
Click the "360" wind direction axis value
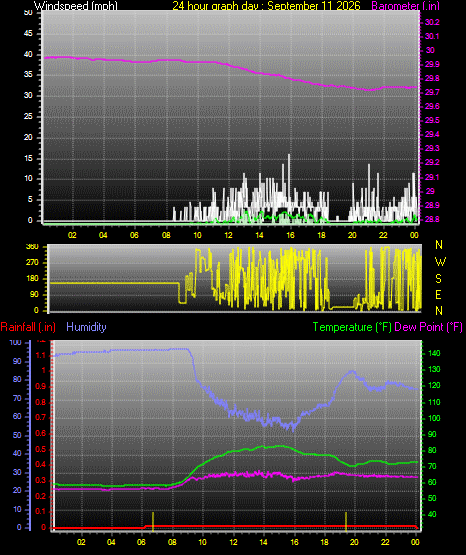tap(32, 247)
